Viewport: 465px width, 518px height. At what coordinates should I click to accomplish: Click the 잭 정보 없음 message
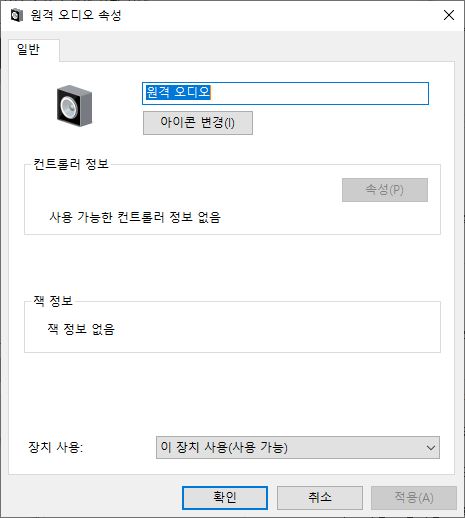pos(81,329)
